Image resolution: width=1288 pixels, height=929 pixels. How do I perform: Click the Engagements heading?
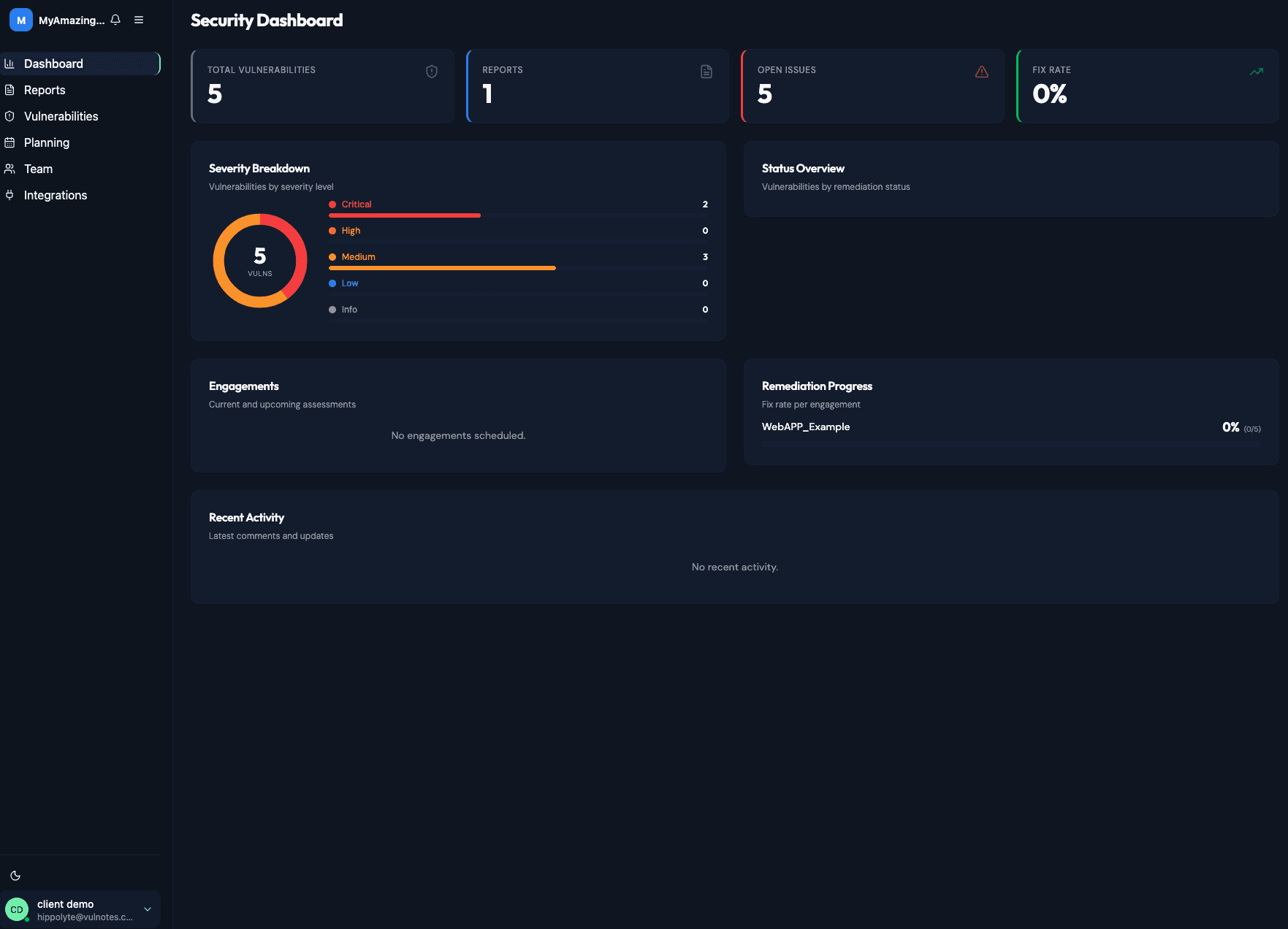click(244, 386)
